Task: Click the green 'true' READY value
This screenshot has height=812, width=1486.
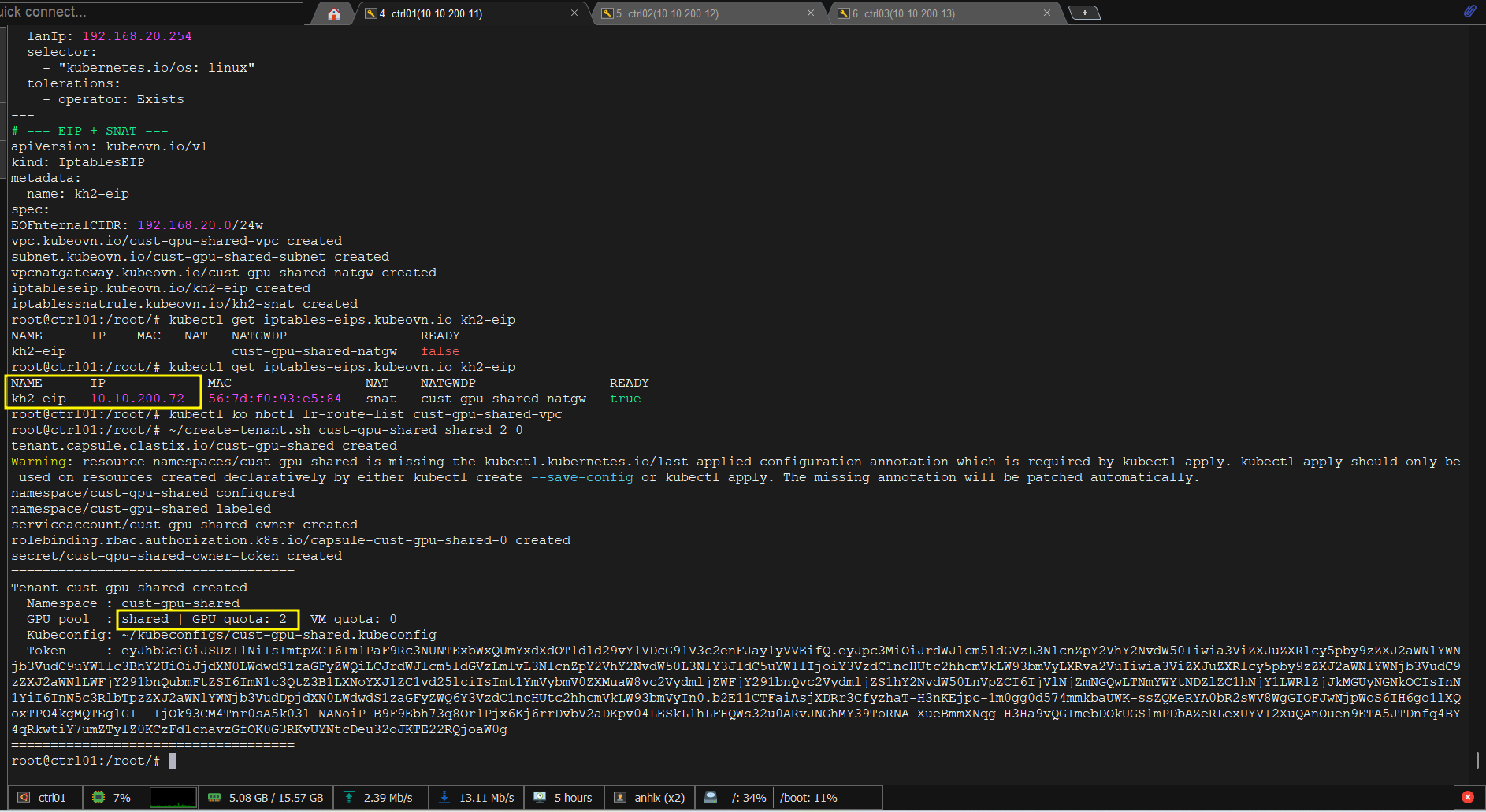Action: pyautogui.click(x=626, y=399)
